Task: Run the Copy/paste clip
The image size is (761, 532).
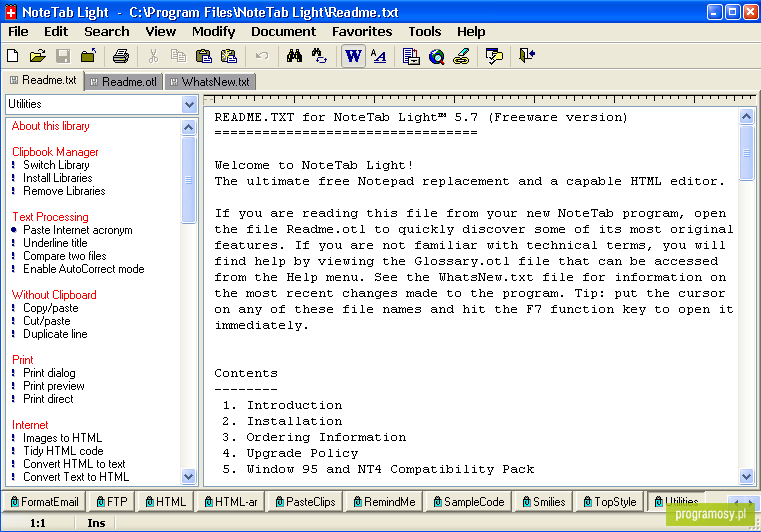Action: pos(50,308)
